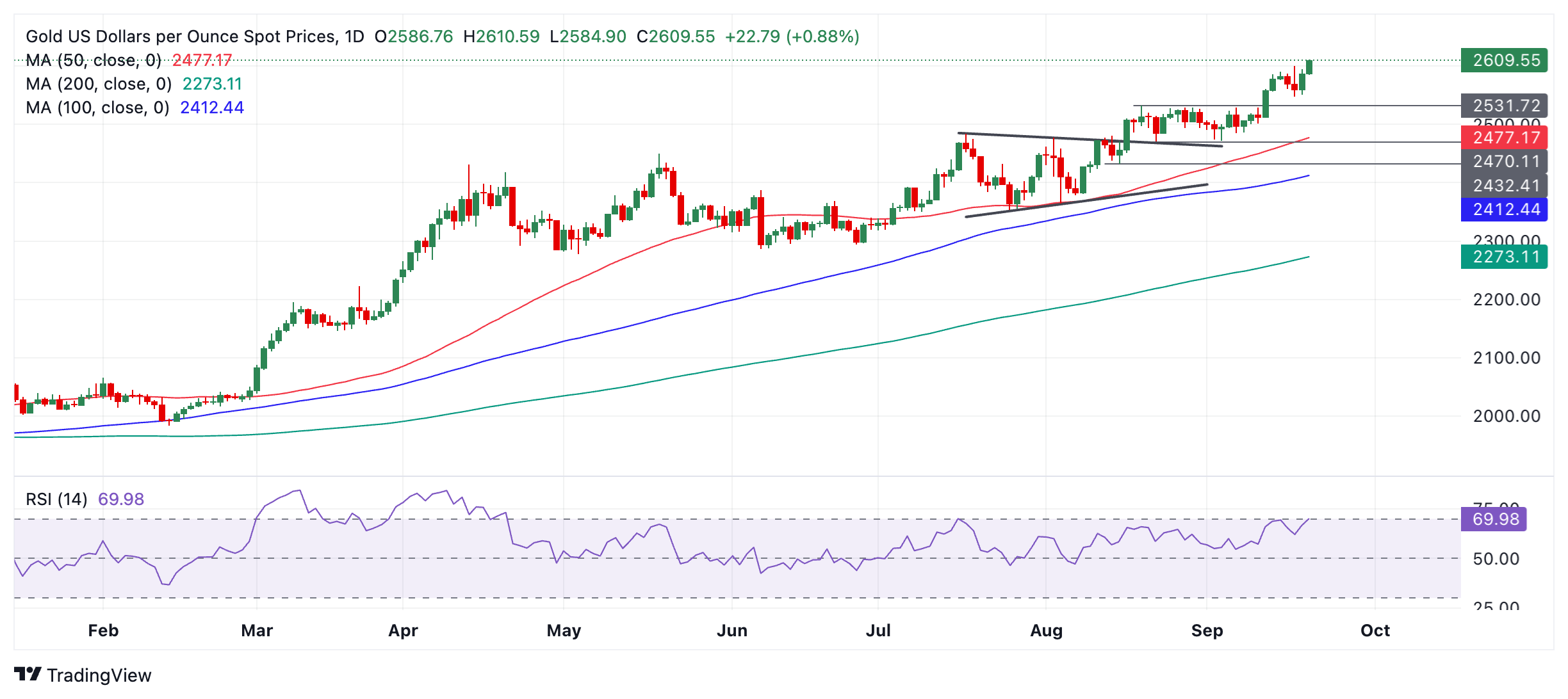
Task: Click the red 2477.17 MA price tag
Action: (1503, 138)
